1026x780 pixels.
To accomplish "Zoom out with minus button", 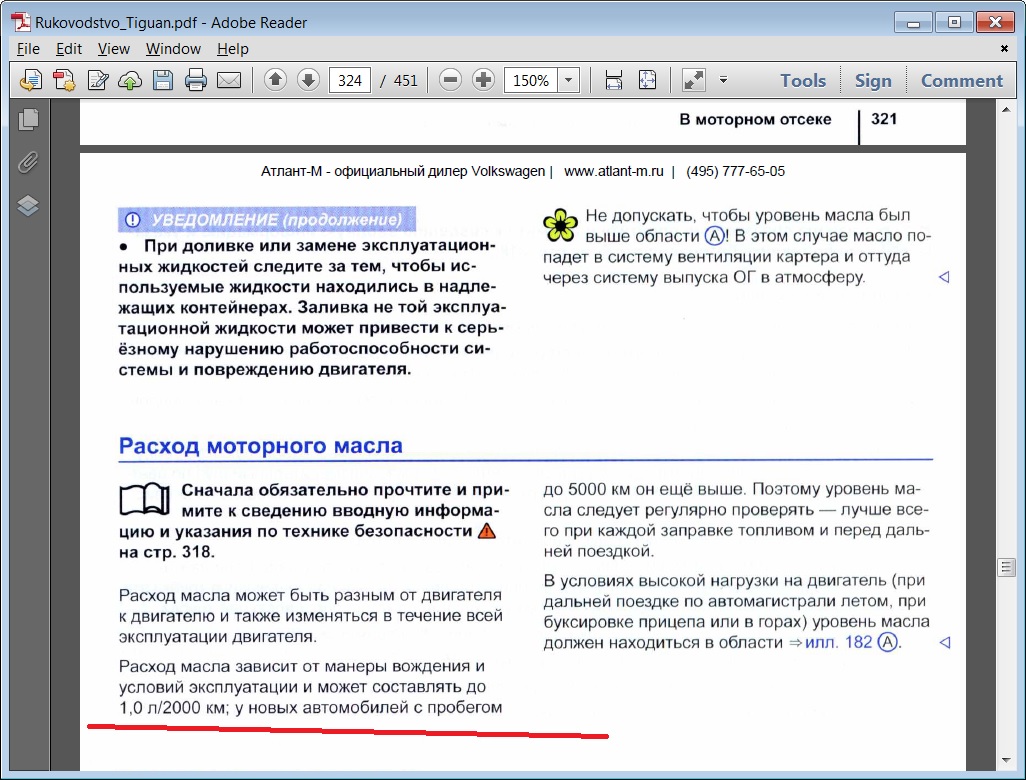I will [450, 81].
